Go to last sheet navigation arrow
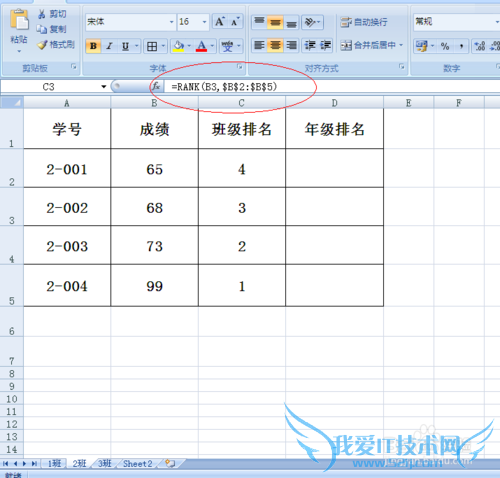 point(34,464)
